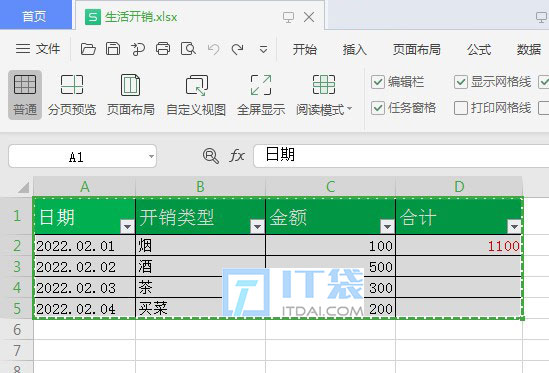This screenshot has height=373, width=549.
Task: Click the export to PDF icon
Action: tap(138, 49)
